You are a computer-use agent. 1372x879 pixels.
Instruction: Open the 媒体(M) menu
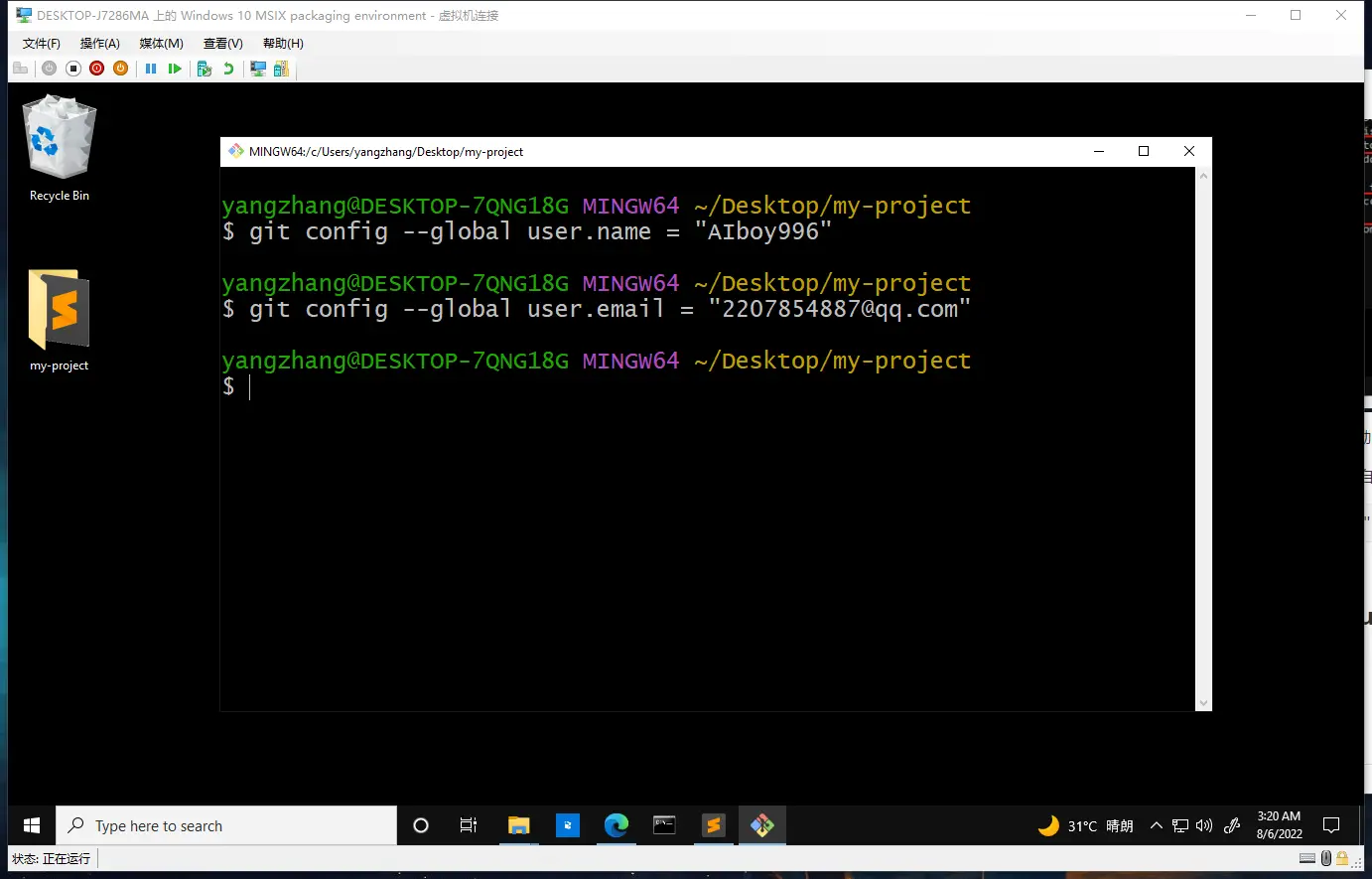[x=161, y=44]
